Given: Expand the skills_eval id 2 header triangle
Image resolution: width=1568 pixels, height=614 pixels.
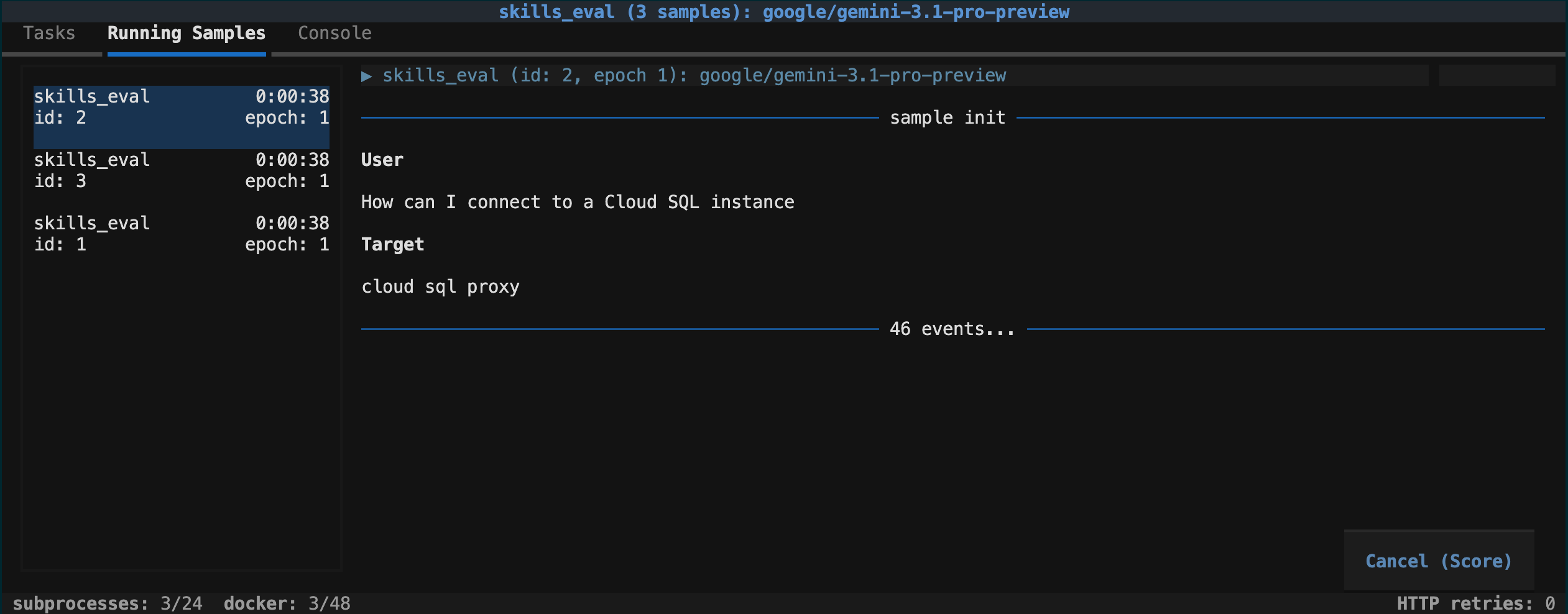Looking at the screenshot, I should (x=367, y=76).
